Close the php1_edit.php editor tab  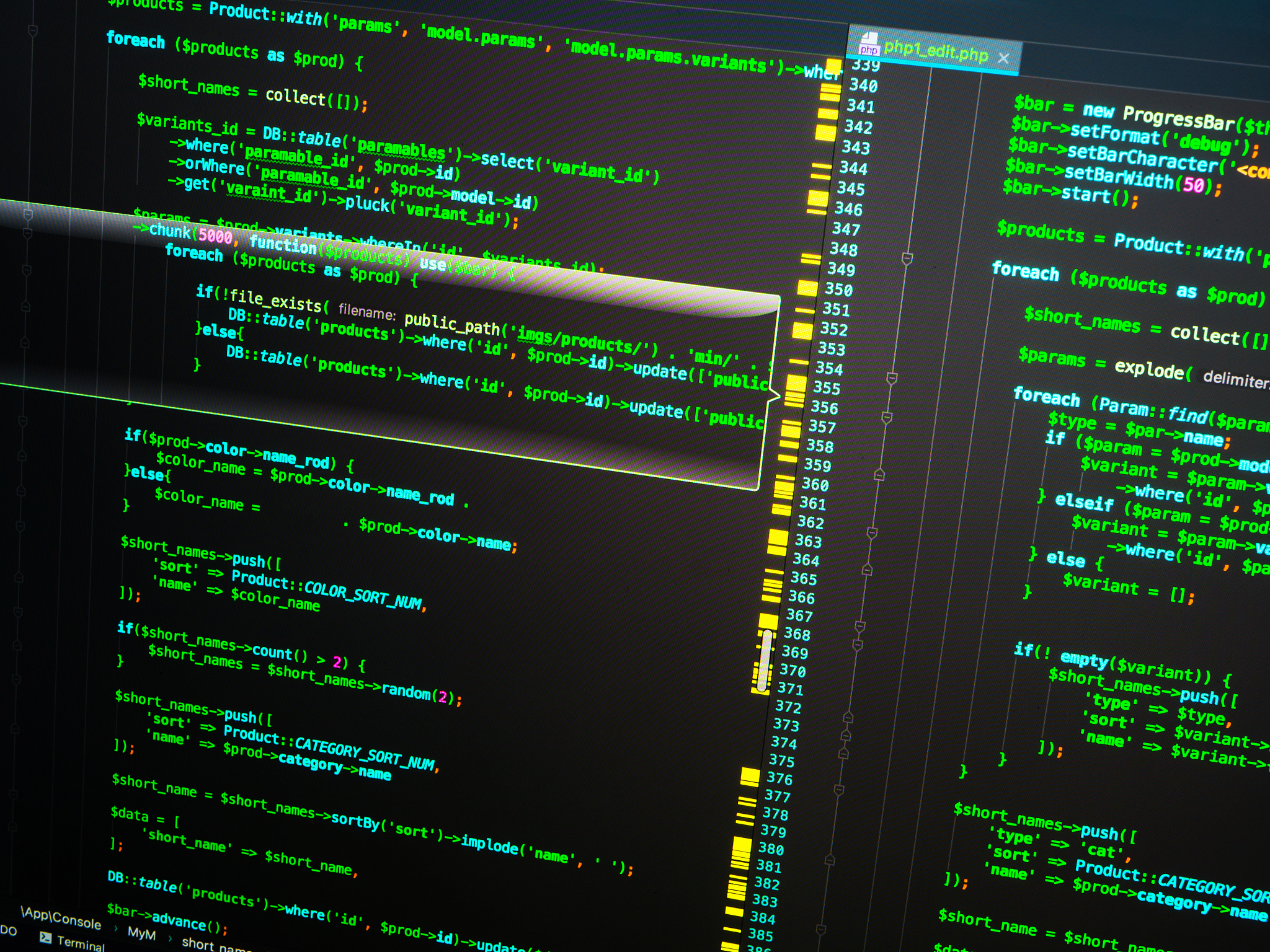1003,58
